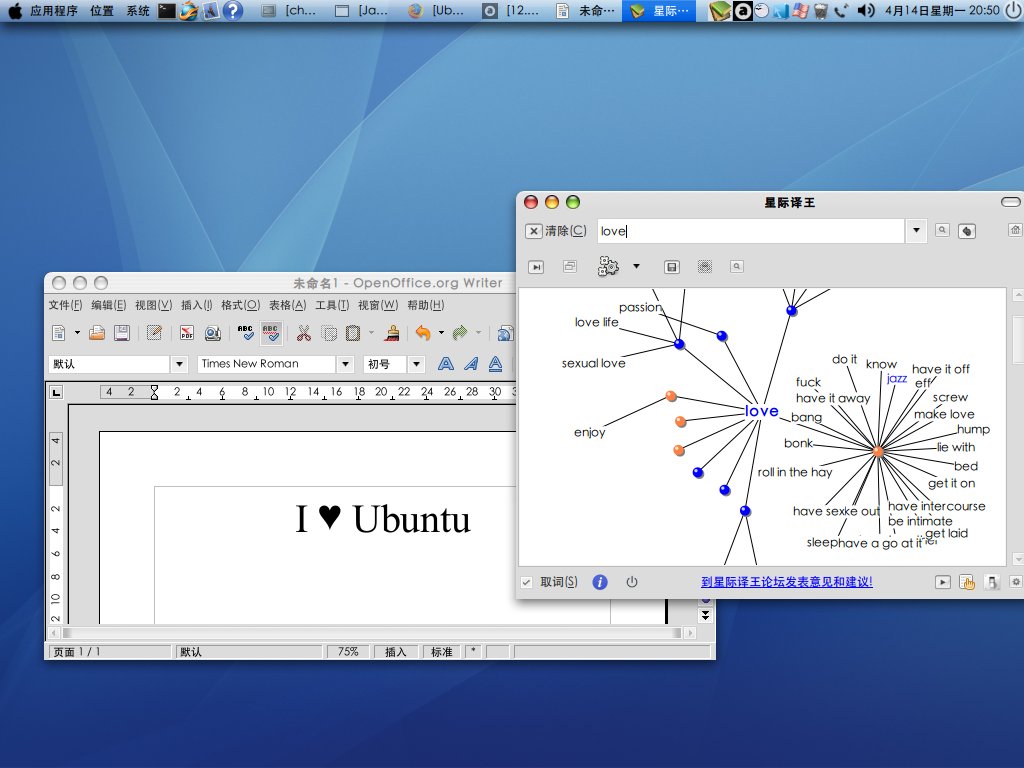Click the blue info icon in 星际译王
1024x768 pixels.
(x=600, y=582)
